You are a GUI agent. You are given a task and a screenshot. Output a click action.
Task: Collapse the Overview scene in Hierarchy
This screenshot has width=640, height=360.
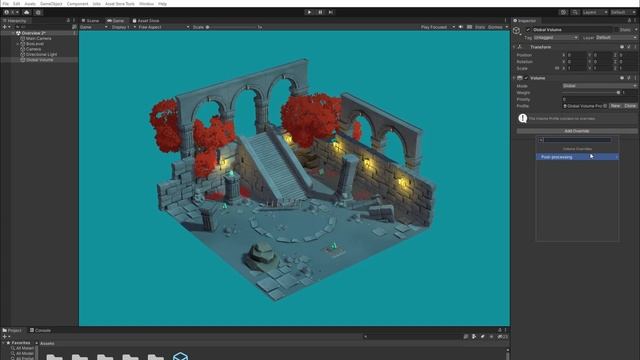[x=13, y=33]
